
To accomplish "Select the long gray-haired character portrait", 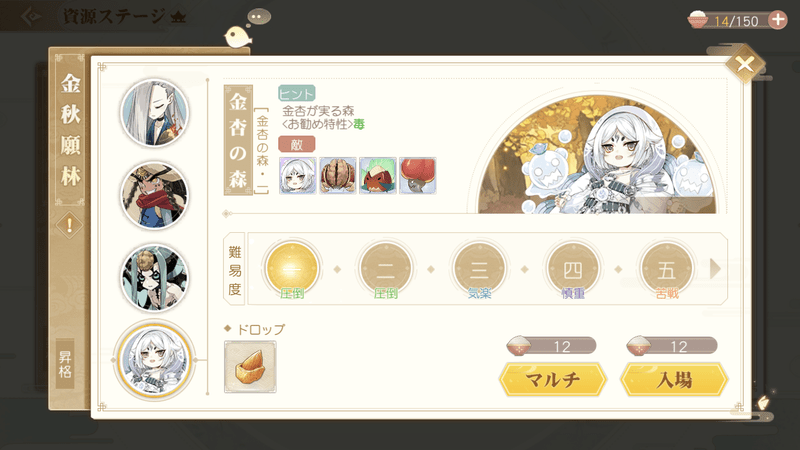I will 155,113.
